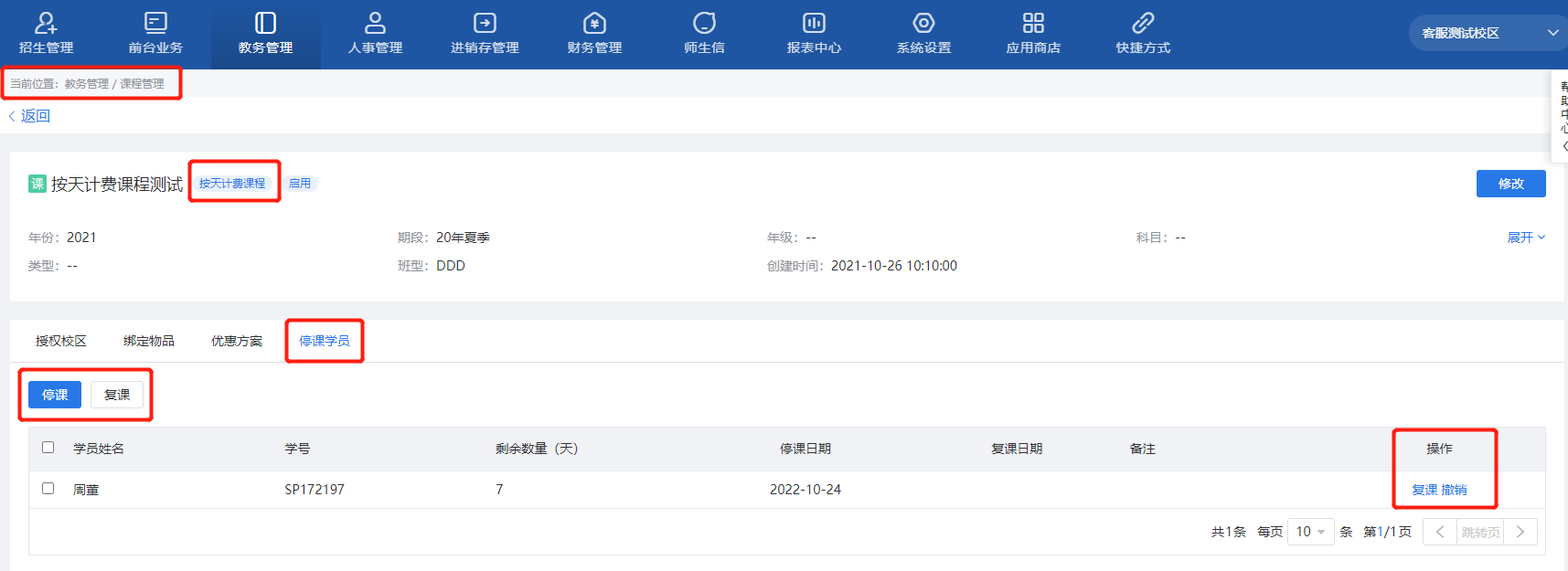Switch to the 优惠方案 tab
Image resolution: width=1568 pixels, height=571 pixels.
(237, 341)
